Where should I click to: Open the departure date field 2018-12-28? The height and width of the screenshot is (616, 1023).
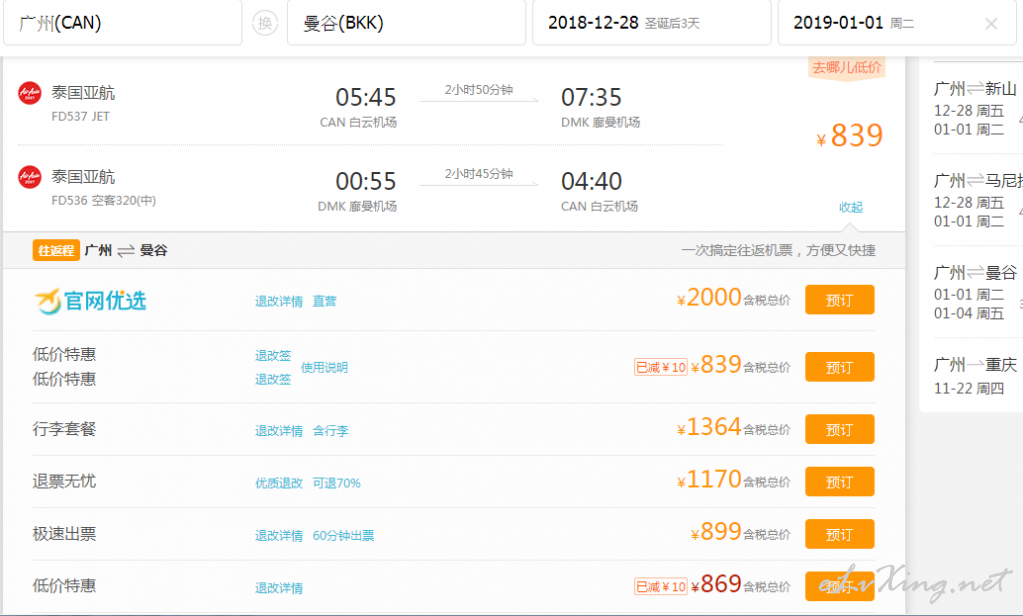[x=652, y=23]
